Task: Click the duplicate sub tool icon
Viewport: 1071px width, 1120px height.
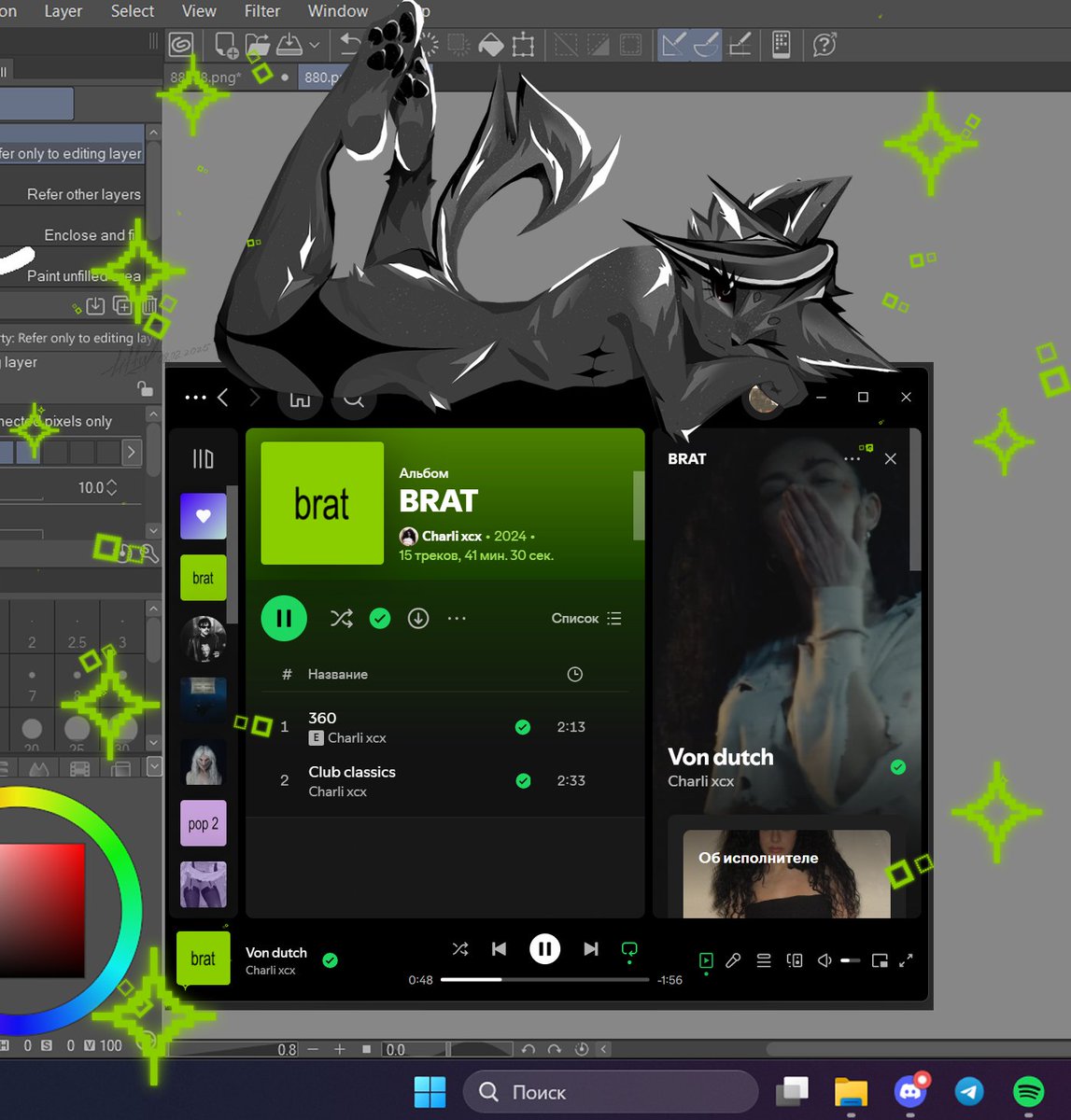Action: [122, 305]
